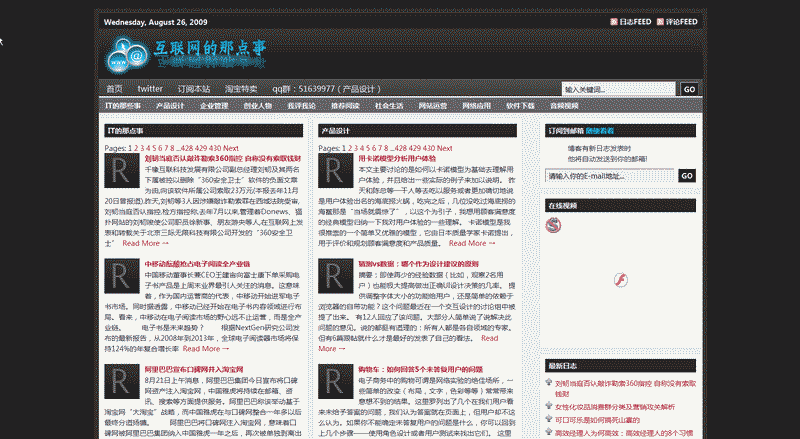800x439 pixels.
Task: Click Next in IT的那点事 pagination
Action: [x=231, y=148]
